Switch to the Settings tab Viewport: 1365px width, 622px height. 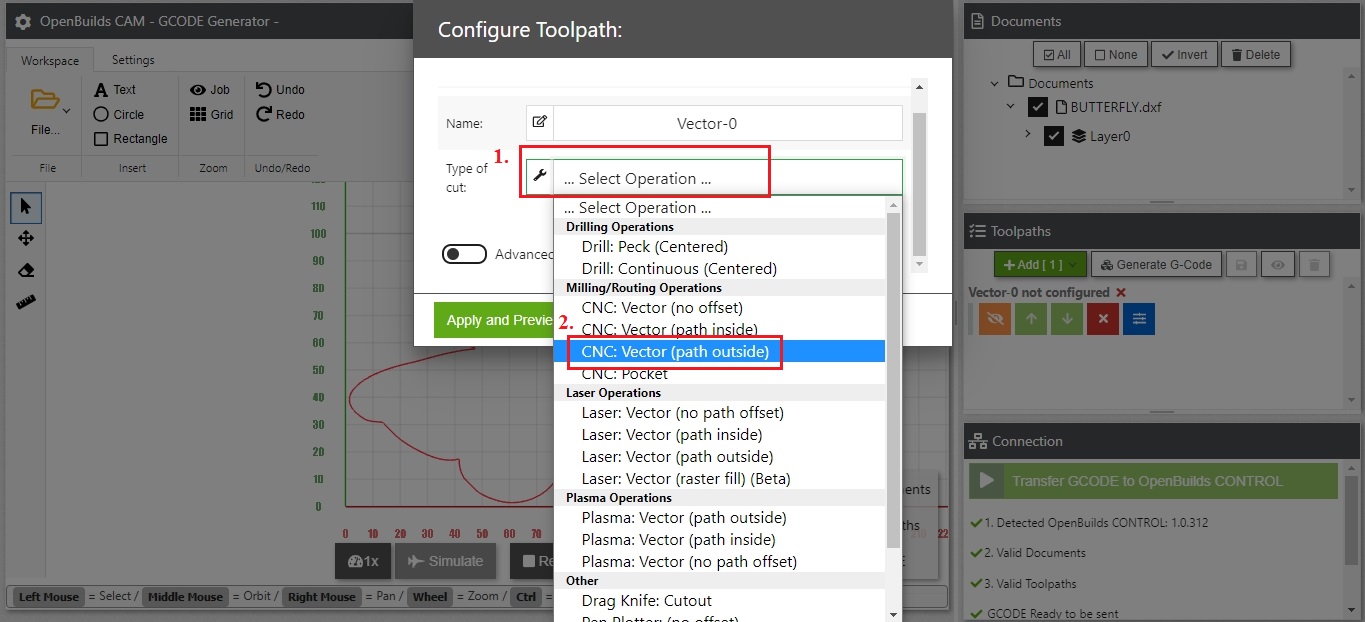point(133,60)
